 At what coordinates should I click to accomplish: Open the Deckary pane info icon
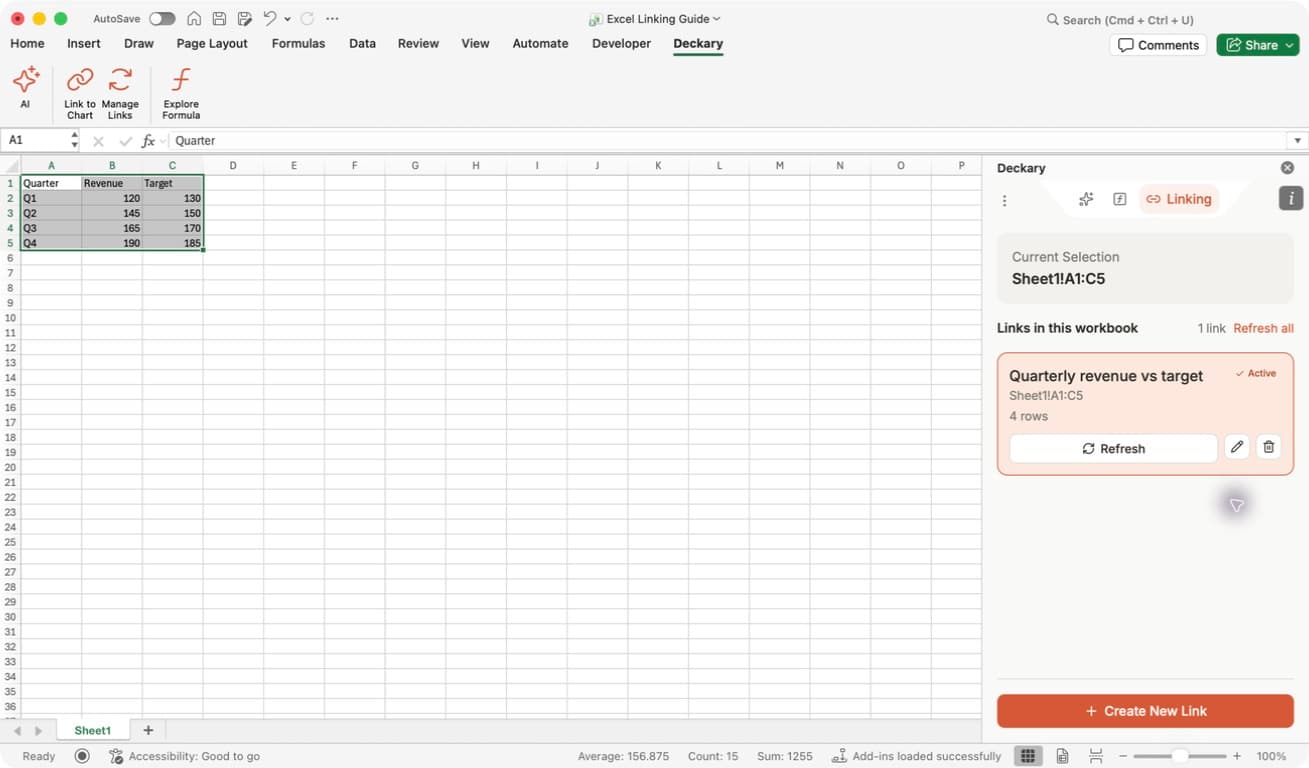[1291, 198]
